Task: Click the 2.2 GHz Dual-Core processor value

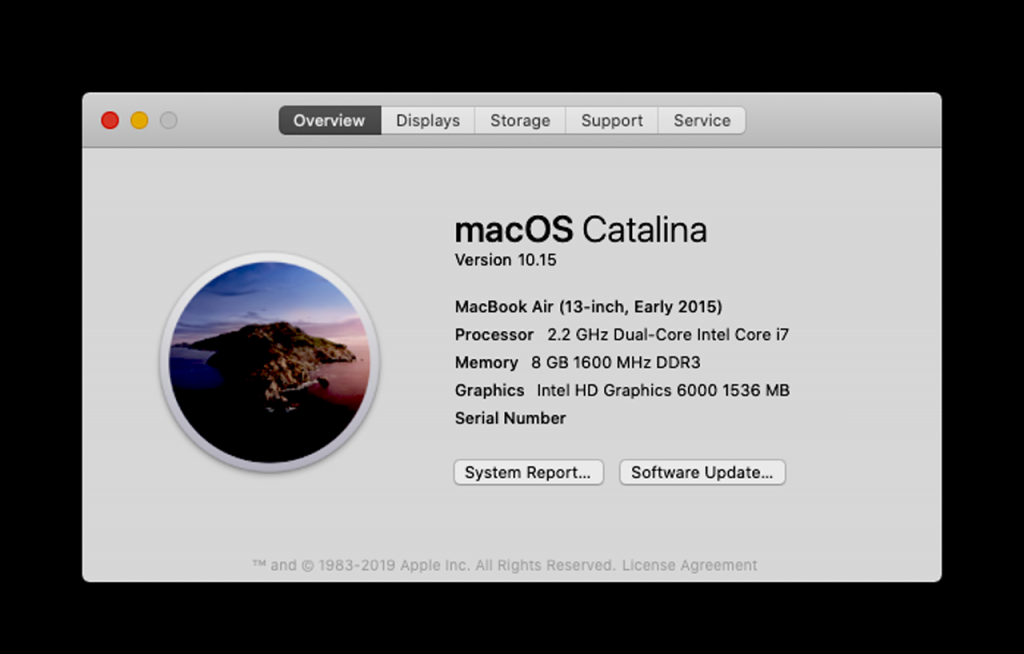Action: coord(668,335)
